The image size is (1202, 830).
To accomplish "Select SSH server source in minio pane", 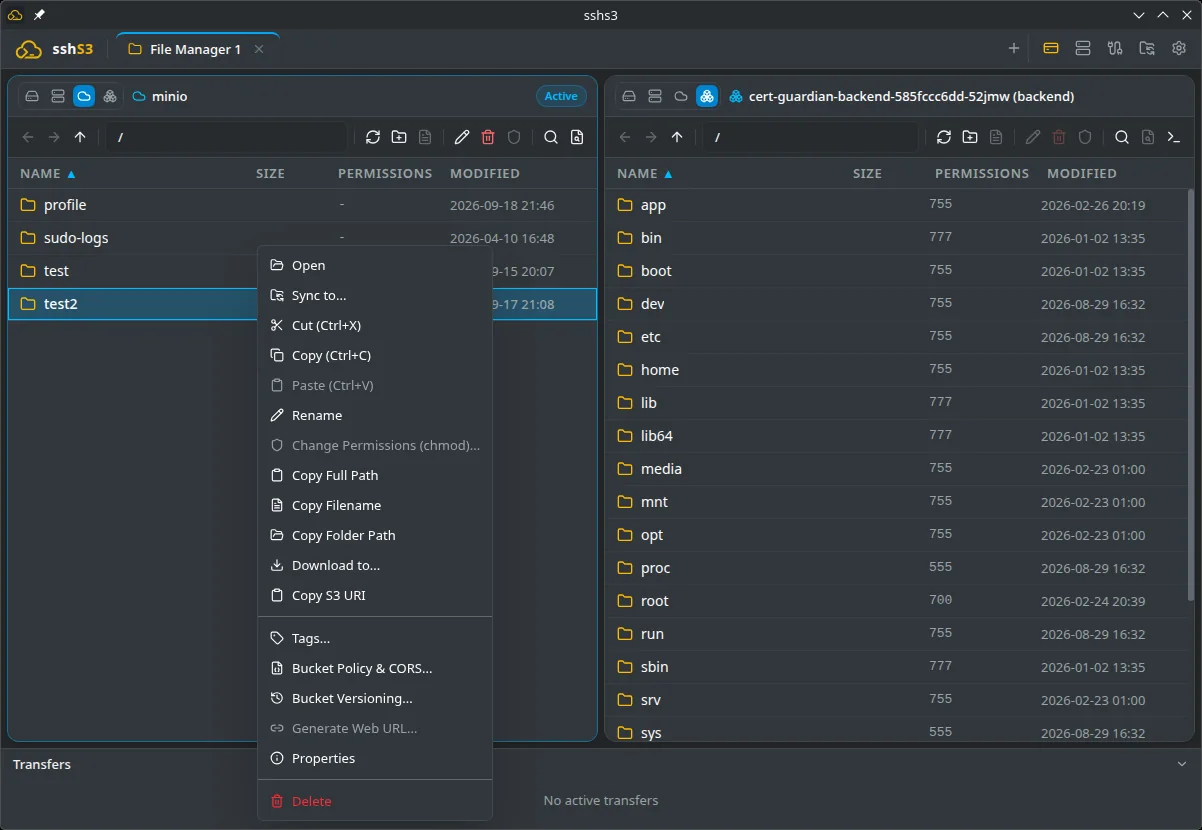I will 58,96.
